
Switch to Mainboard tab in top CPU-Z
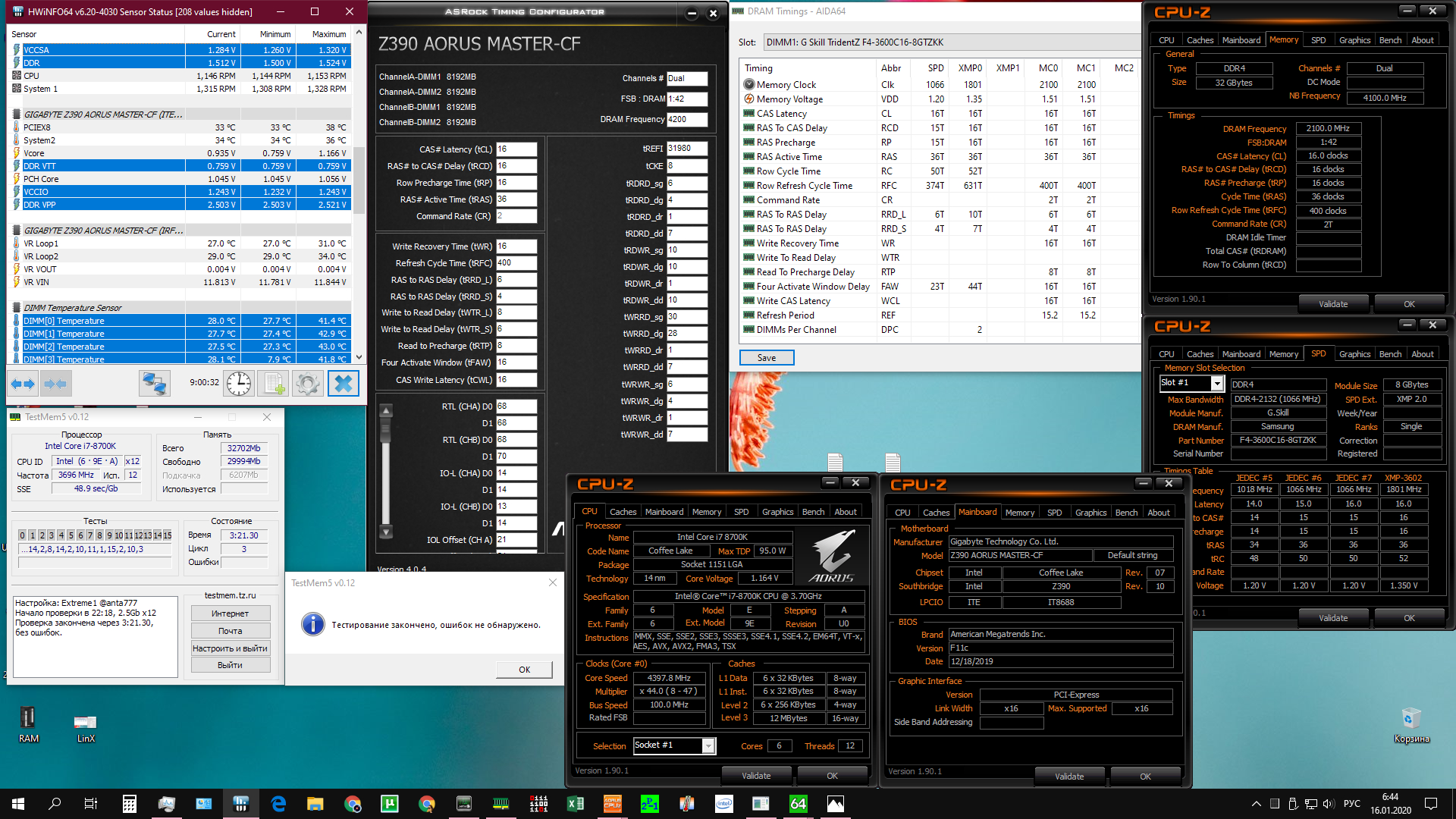click(1241, 40)
